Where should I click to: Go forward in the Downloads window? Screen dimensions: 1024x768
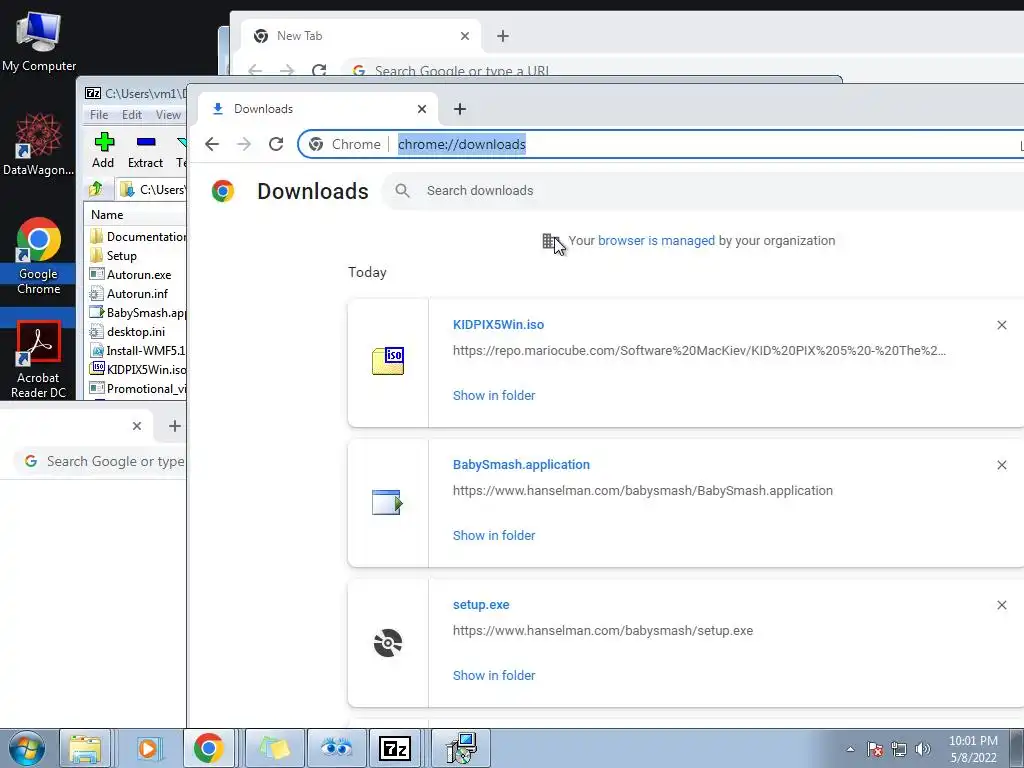pyautogui.click(x=244, y=144)
